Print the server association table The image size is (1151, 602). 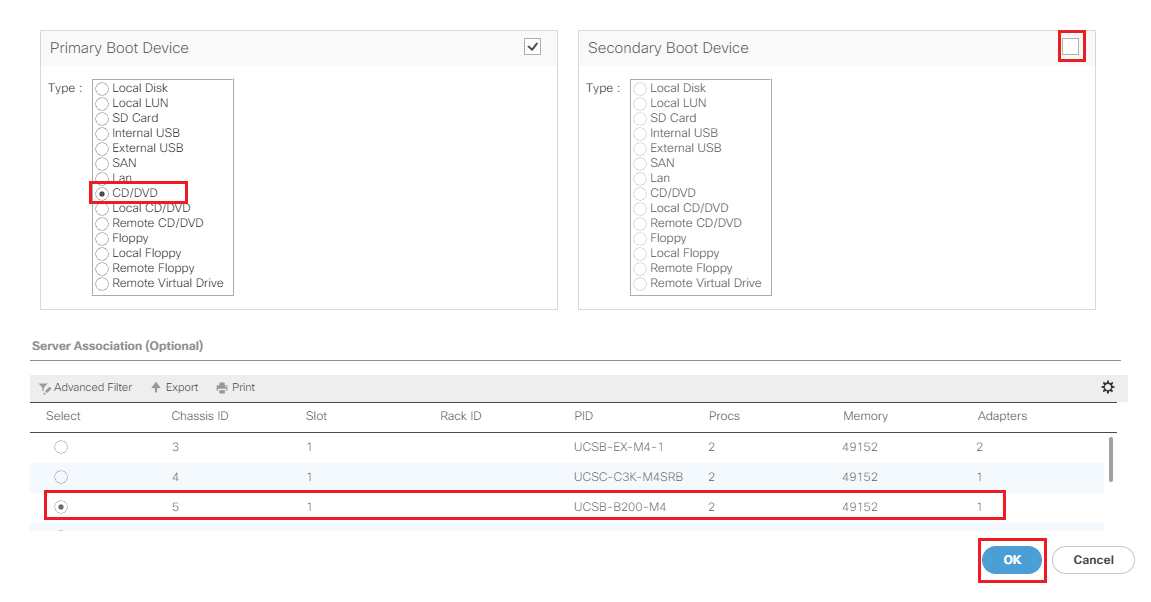pos(236,388)
